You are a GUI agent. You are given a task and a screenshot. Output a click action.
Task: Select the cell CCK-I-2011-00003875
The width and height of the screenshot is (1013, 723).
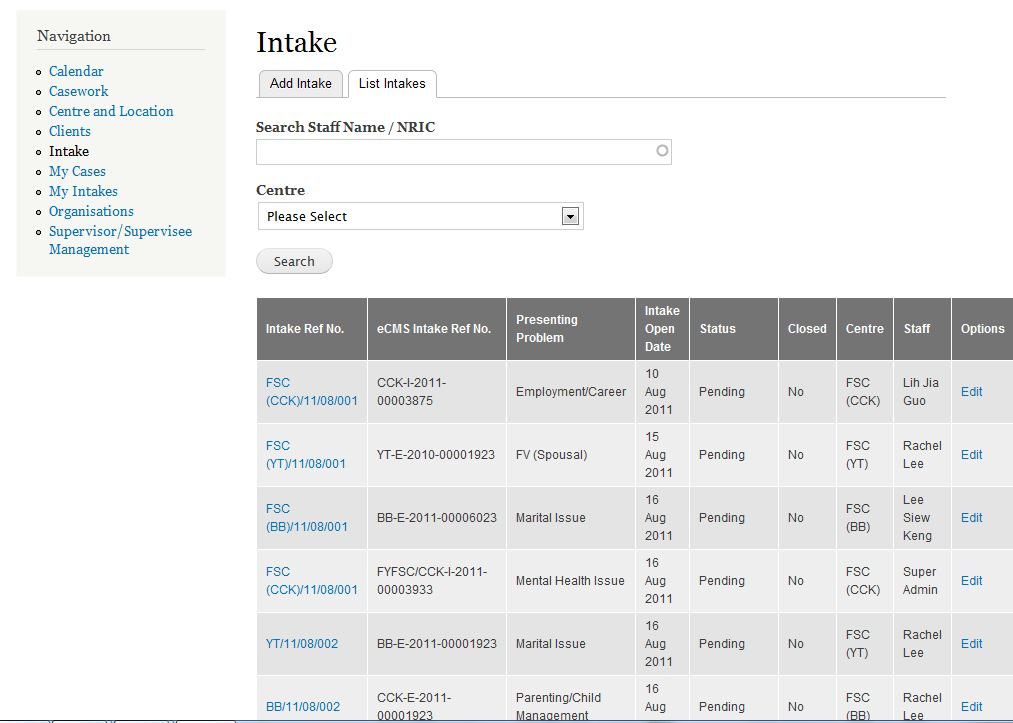point(437,392)
